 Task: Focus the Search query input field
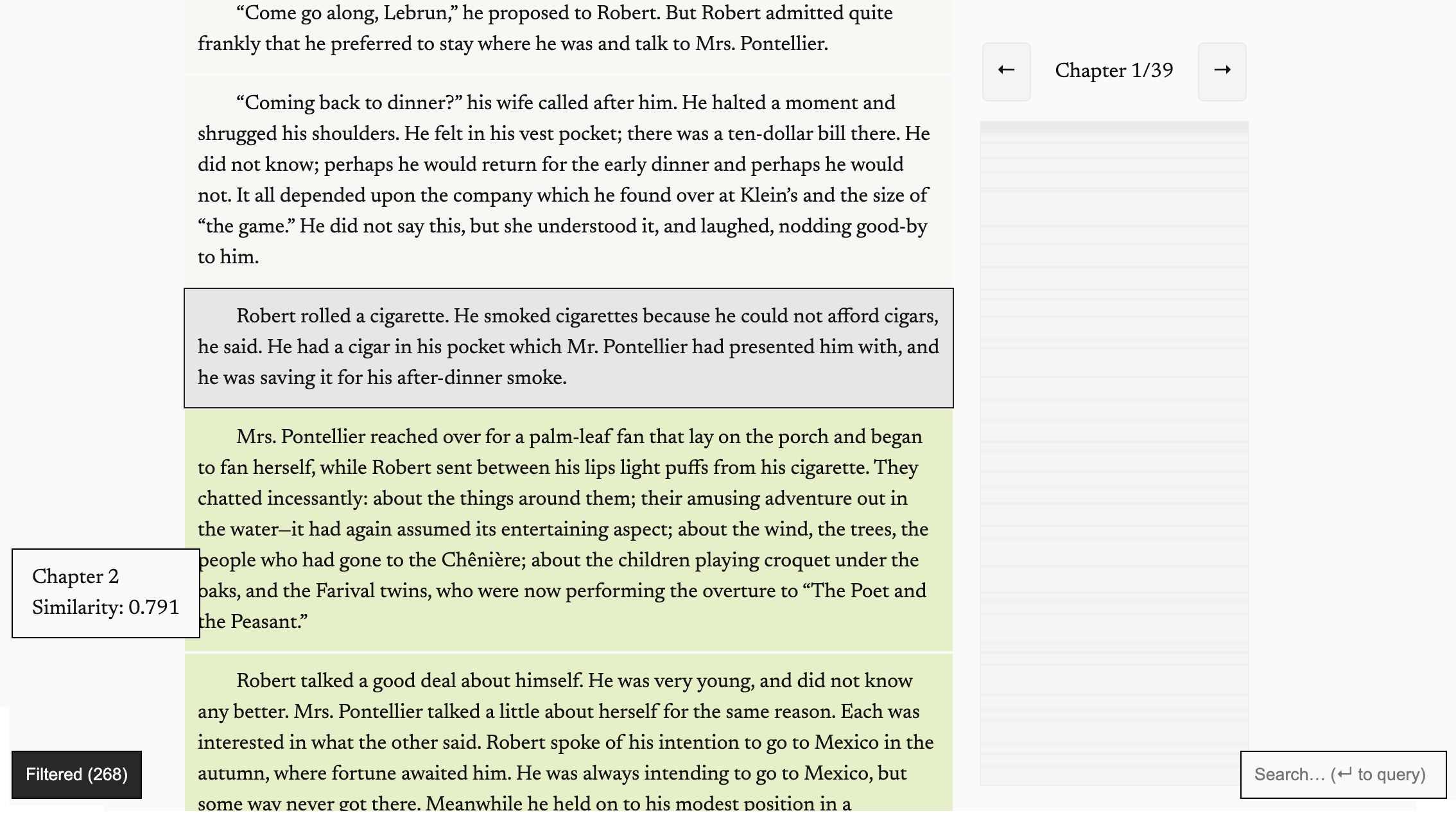click(1343, 774)
